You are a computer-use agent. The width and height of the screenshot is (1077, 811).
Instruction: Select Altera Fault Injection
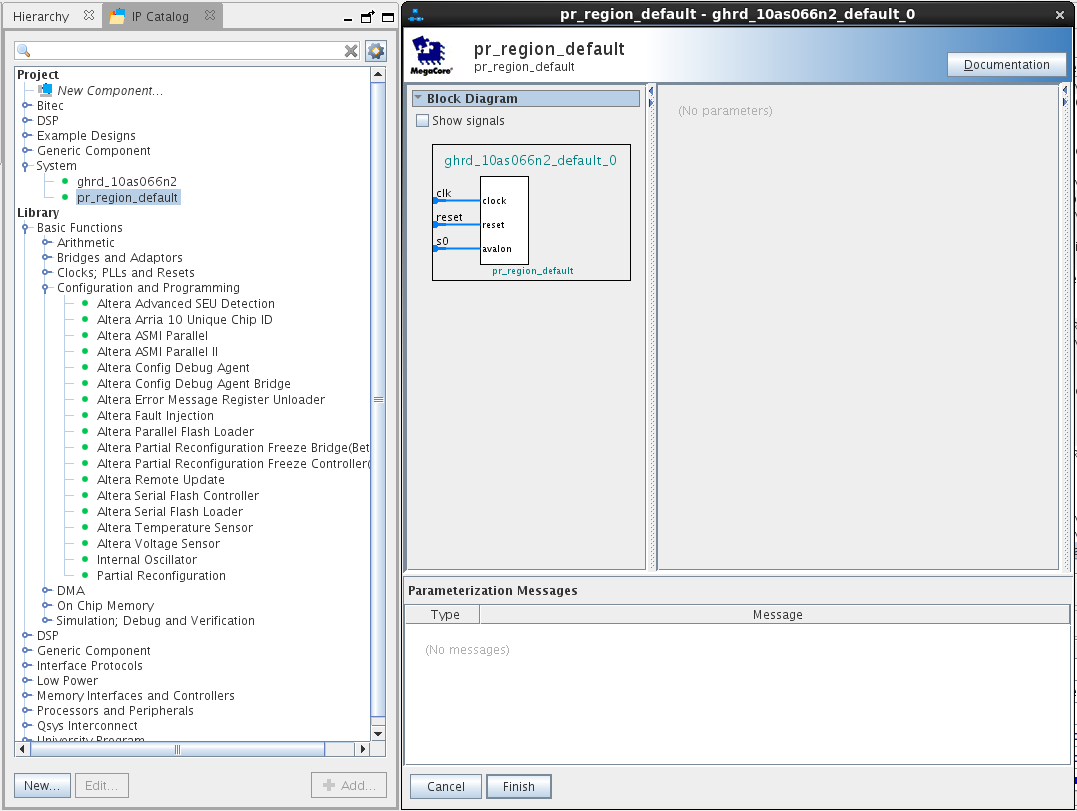pos(155,415)
